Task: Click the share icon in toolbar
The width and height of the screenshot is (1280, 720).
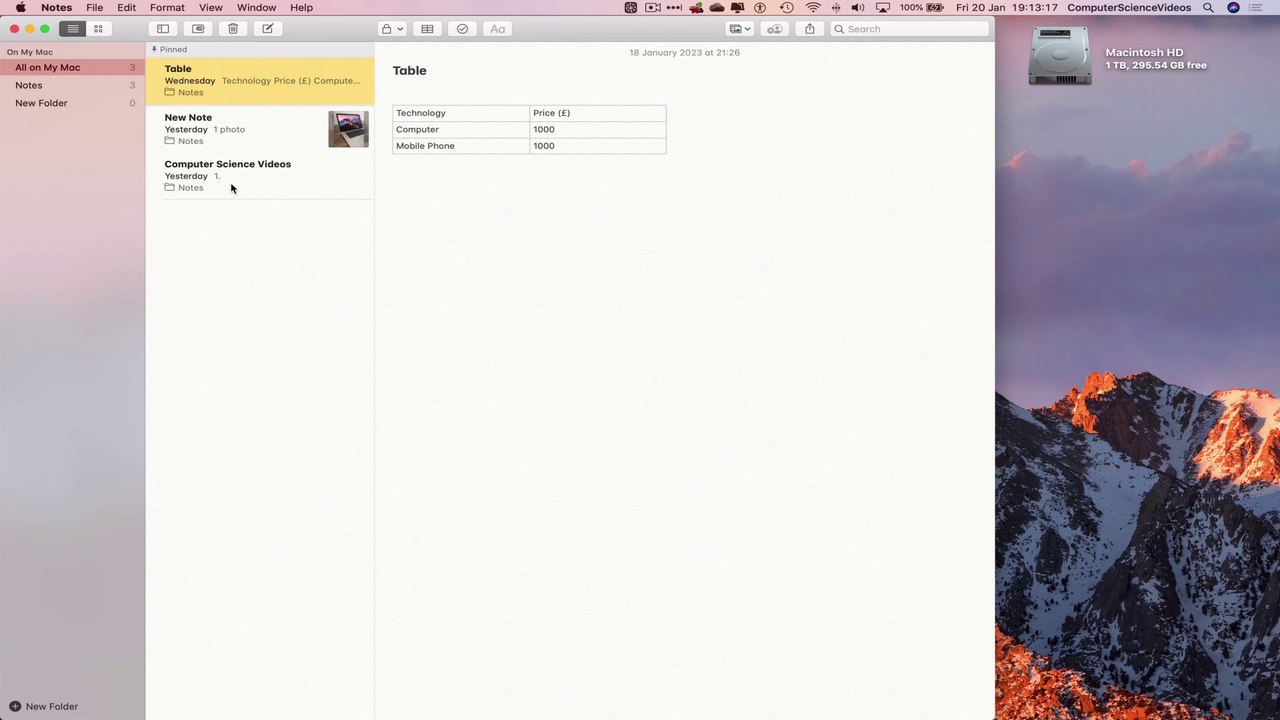Action: [810, 29]
